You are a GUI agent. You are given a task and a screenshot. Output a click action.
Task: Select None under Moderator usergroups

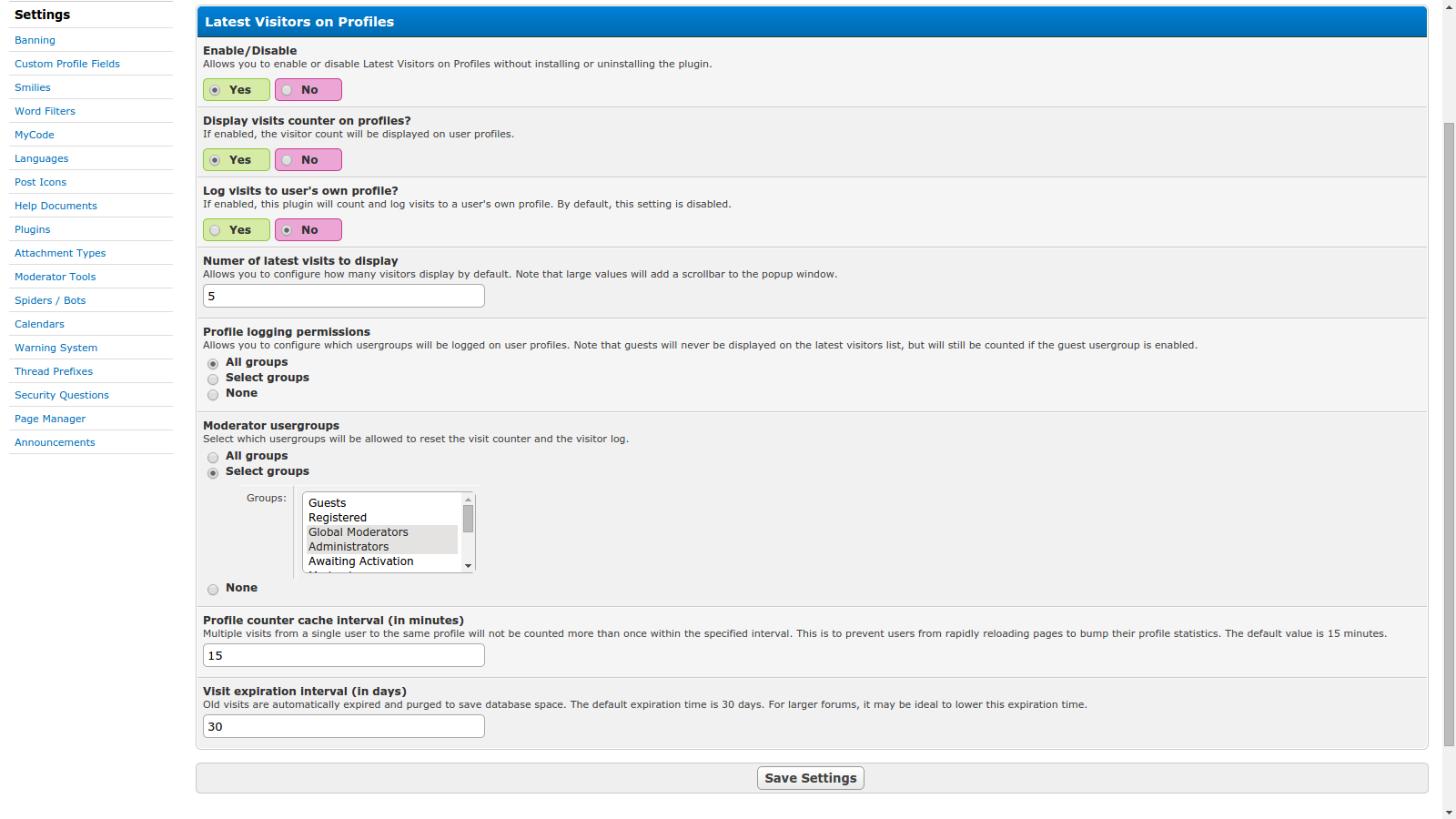[213, 590]
